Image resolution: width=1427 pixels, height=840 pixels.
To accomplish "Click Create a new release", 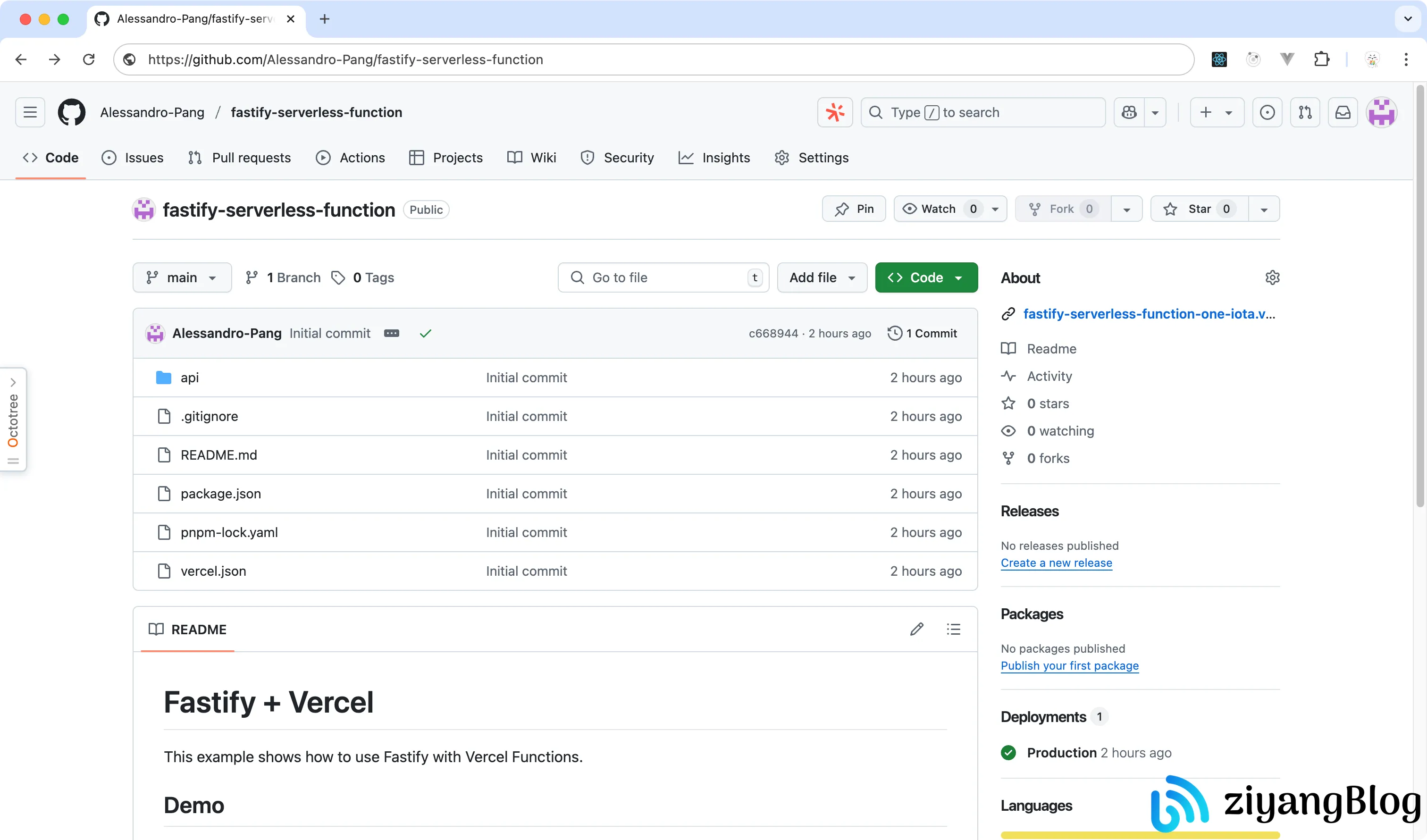I will pos(1056,563).
